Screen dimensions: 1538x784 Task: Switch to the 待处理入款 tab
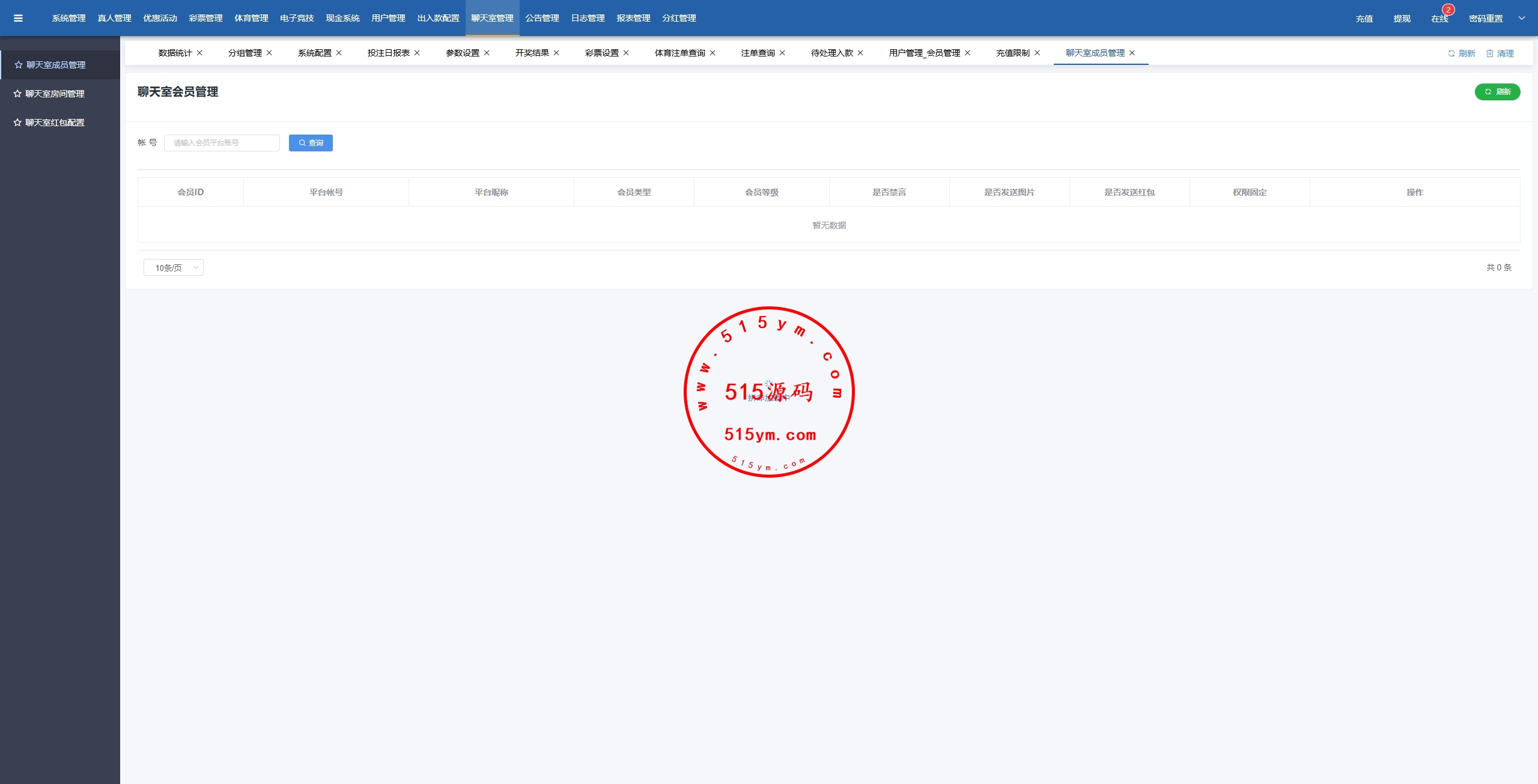click(x=831, y=53)
